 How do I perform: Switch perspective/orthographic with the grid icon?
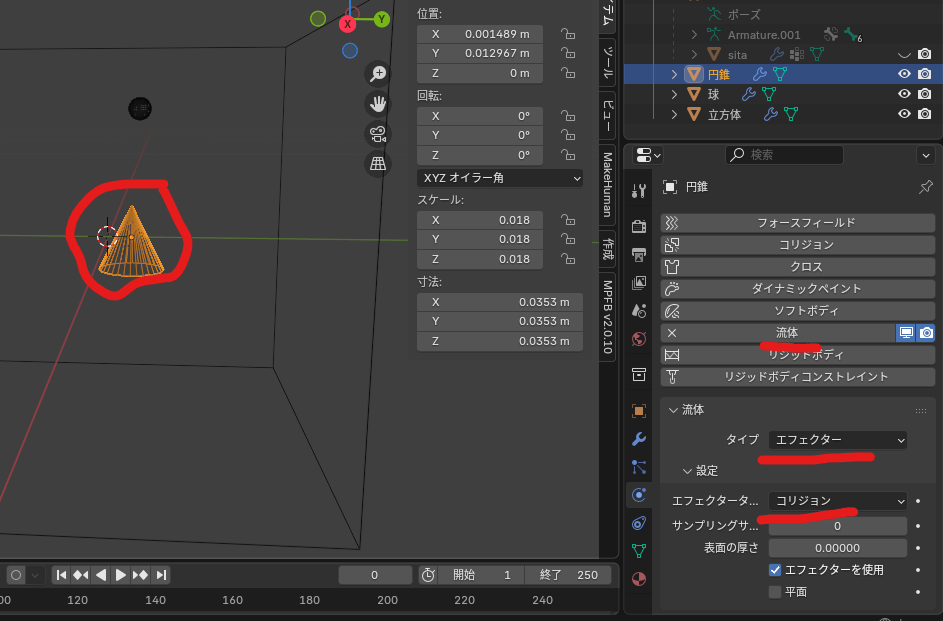(x=378, y=164)
